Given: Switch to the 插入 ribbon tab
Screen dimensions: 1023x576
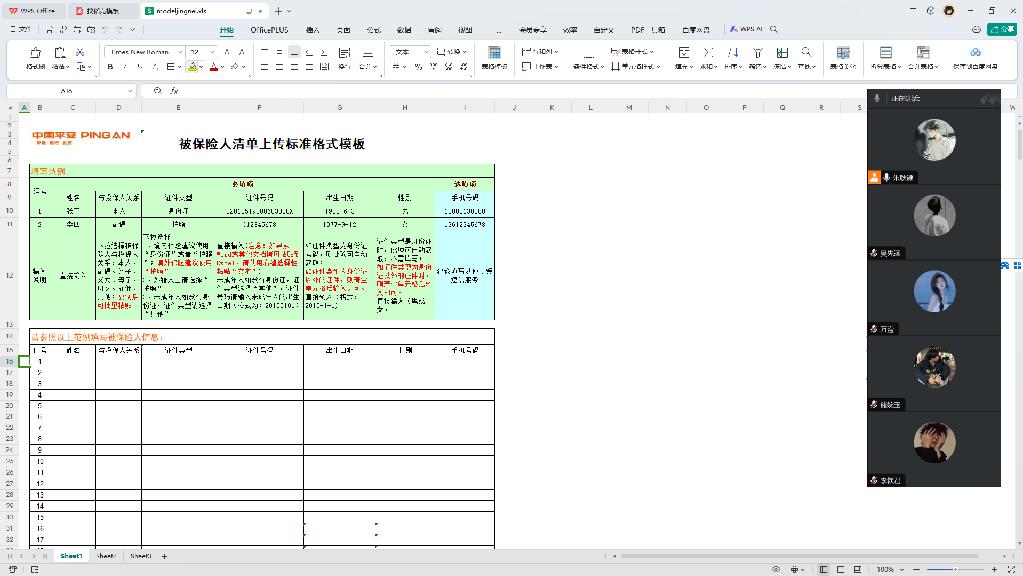Looking at the screenshot, I should 313,29.
